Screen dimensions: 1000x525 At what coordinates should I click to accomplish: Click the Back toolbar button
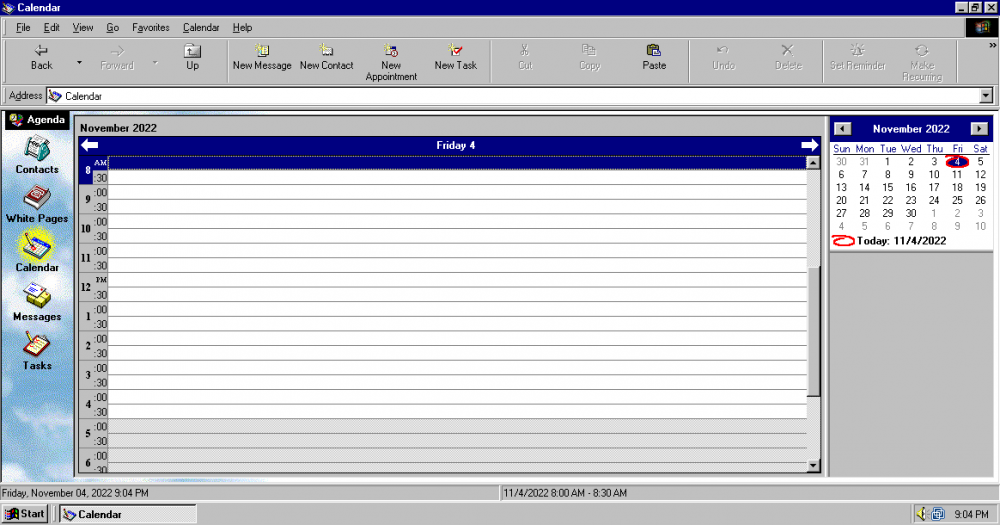[x=41, y=57]
